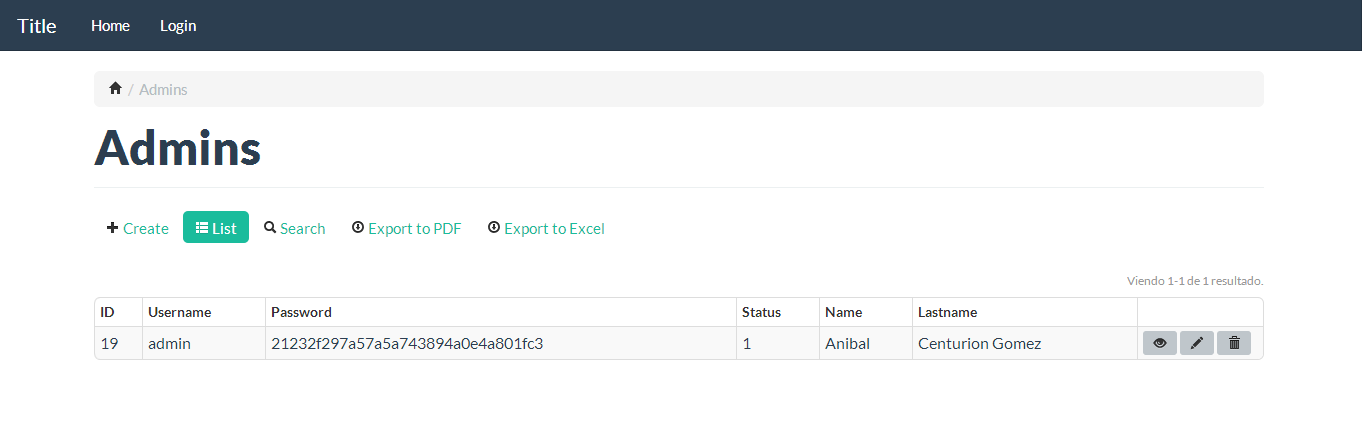Select the List button
1362x448 pixels.
click(216, 227)
